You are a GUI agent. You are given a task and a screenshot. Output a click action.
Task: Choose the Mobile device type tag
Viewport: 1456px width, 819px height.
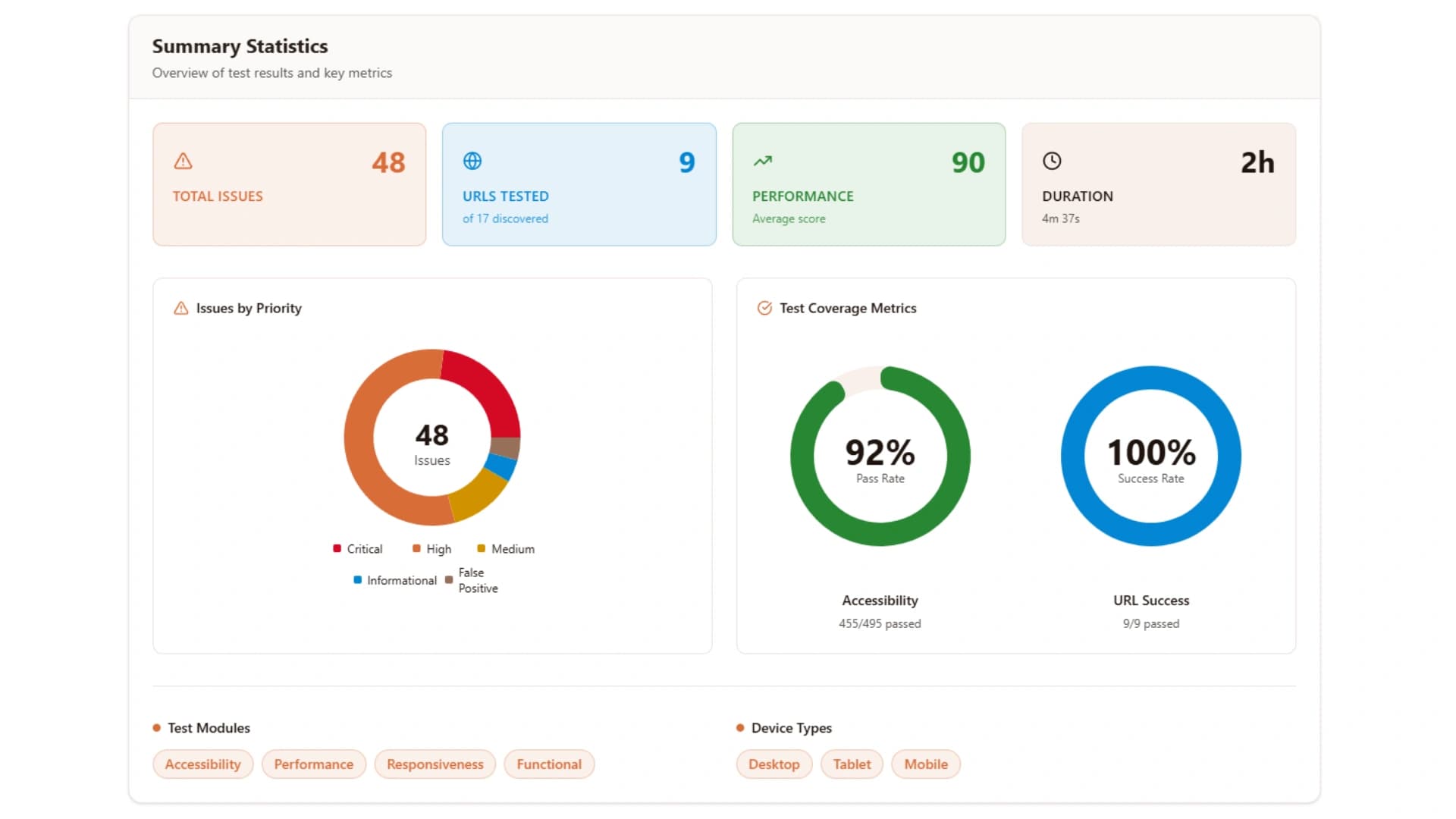tap(925, 764)
